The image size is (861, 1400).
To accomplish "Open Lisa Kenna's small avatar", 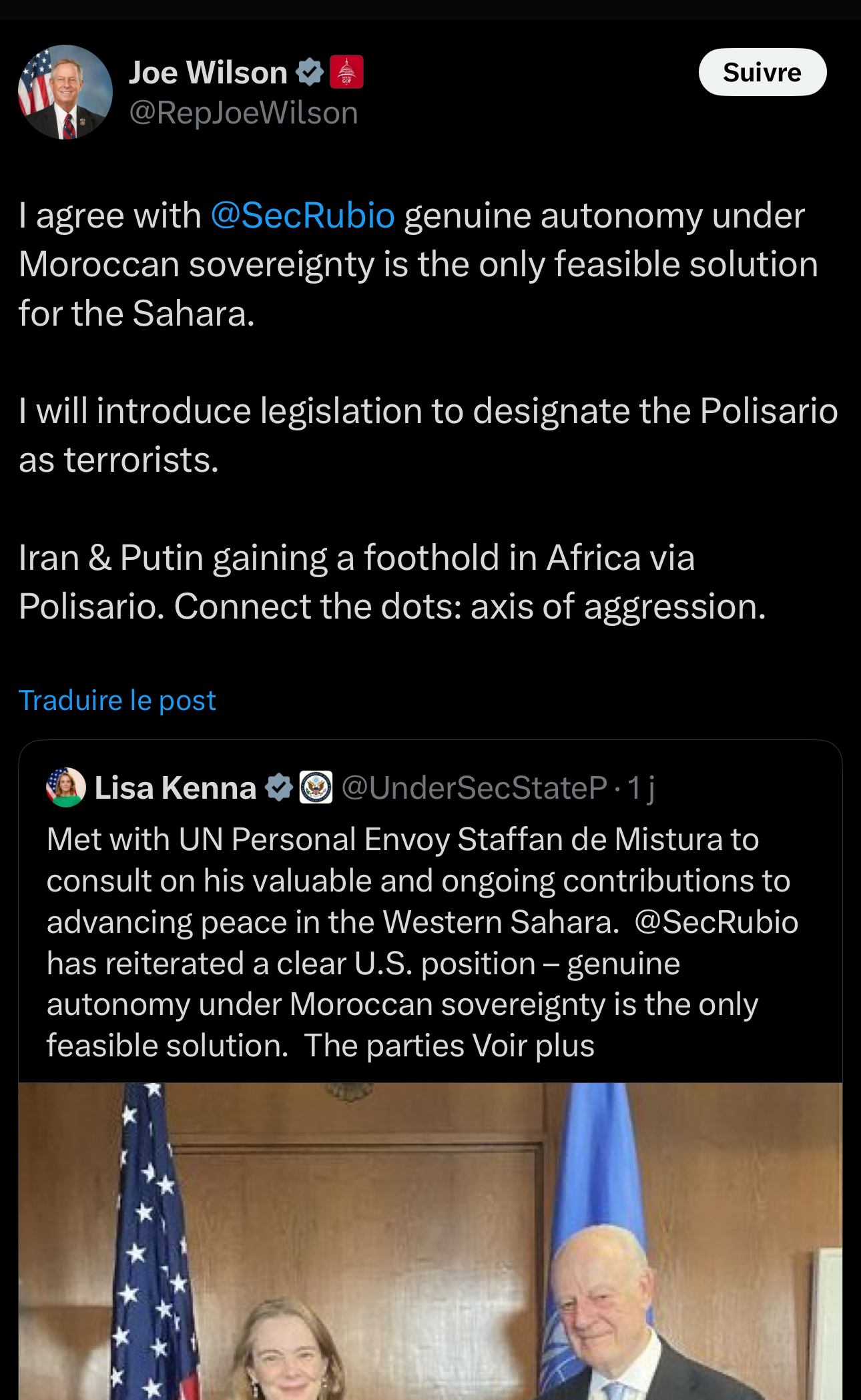I will [x=65, y=787].
